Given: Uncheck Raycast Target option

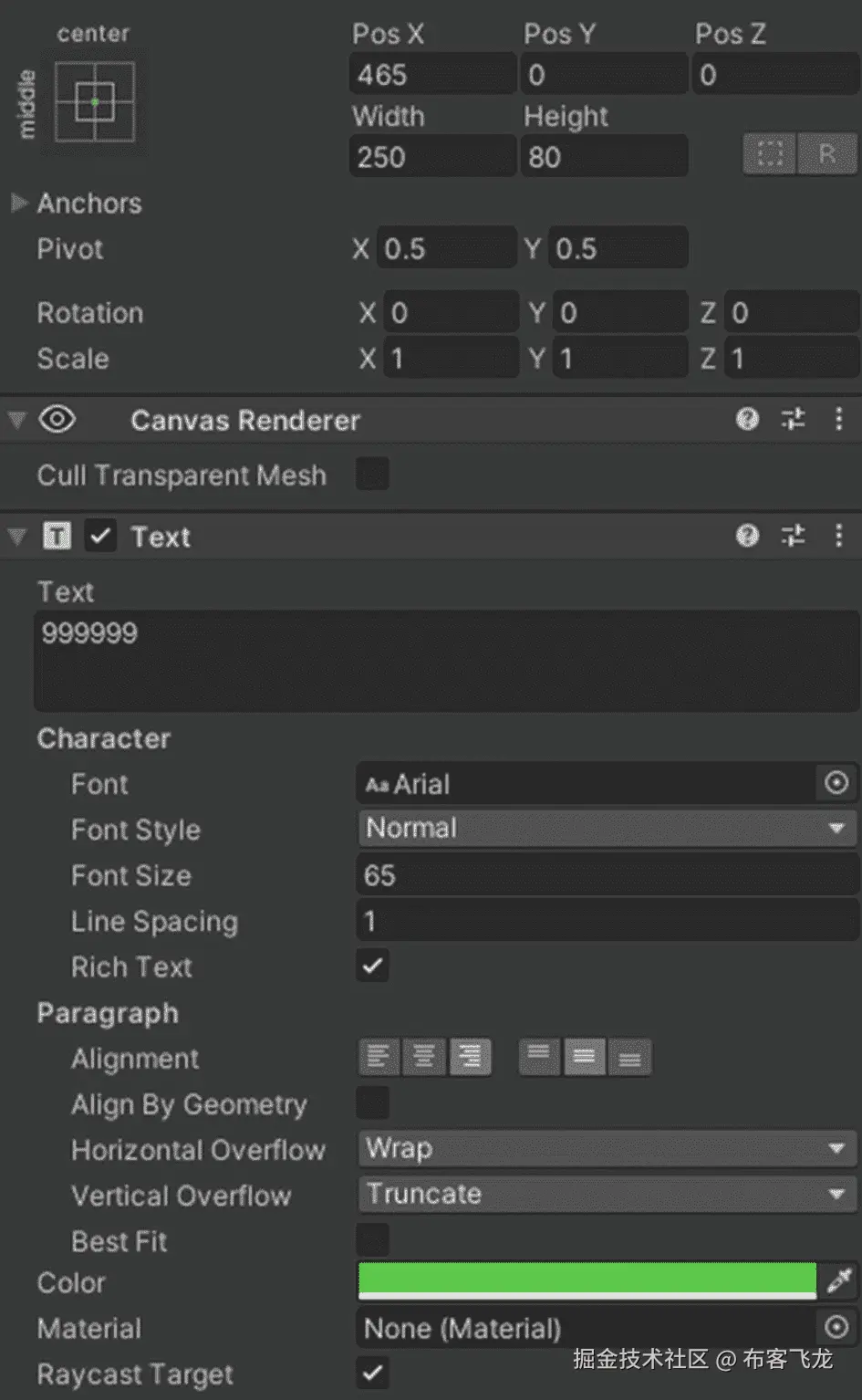Looking at the screenshot, I should click(372, 1373).
